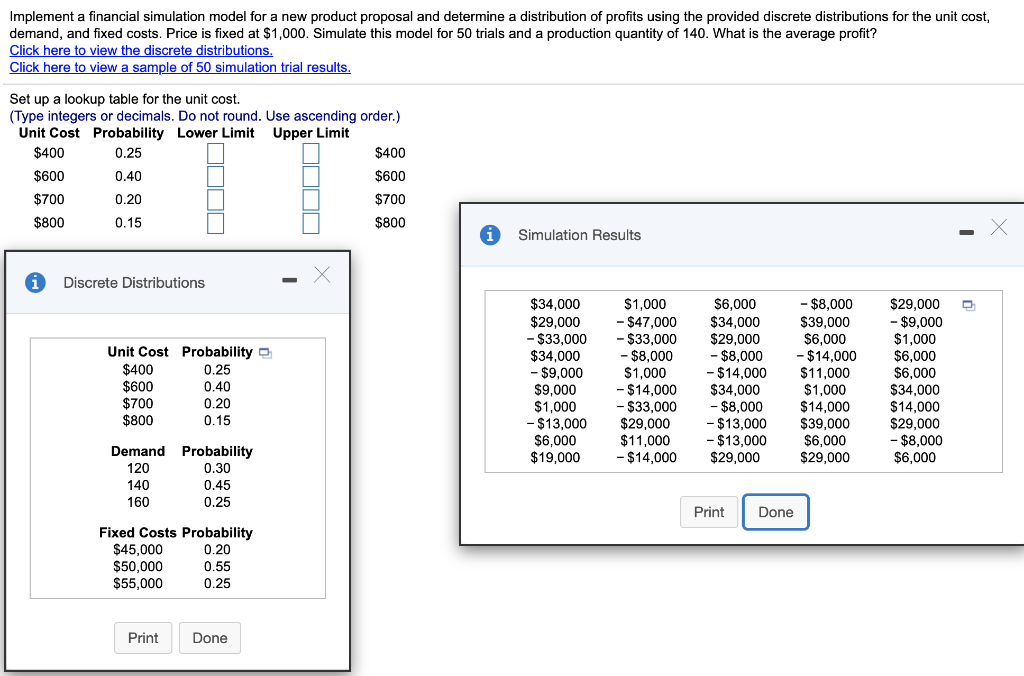
Task: Click the copy icon beside Unit Cost Probability header
Action: 264,350
